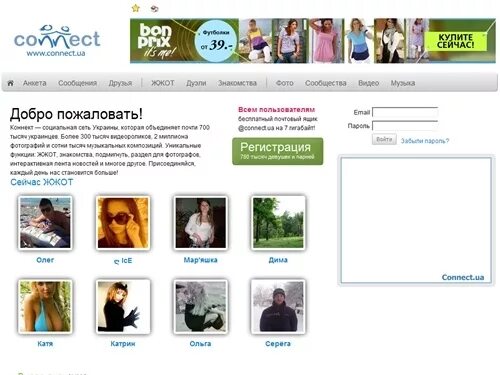
Task: Open the Видео section
Action: pyautogui.click(x=368, y=83)
